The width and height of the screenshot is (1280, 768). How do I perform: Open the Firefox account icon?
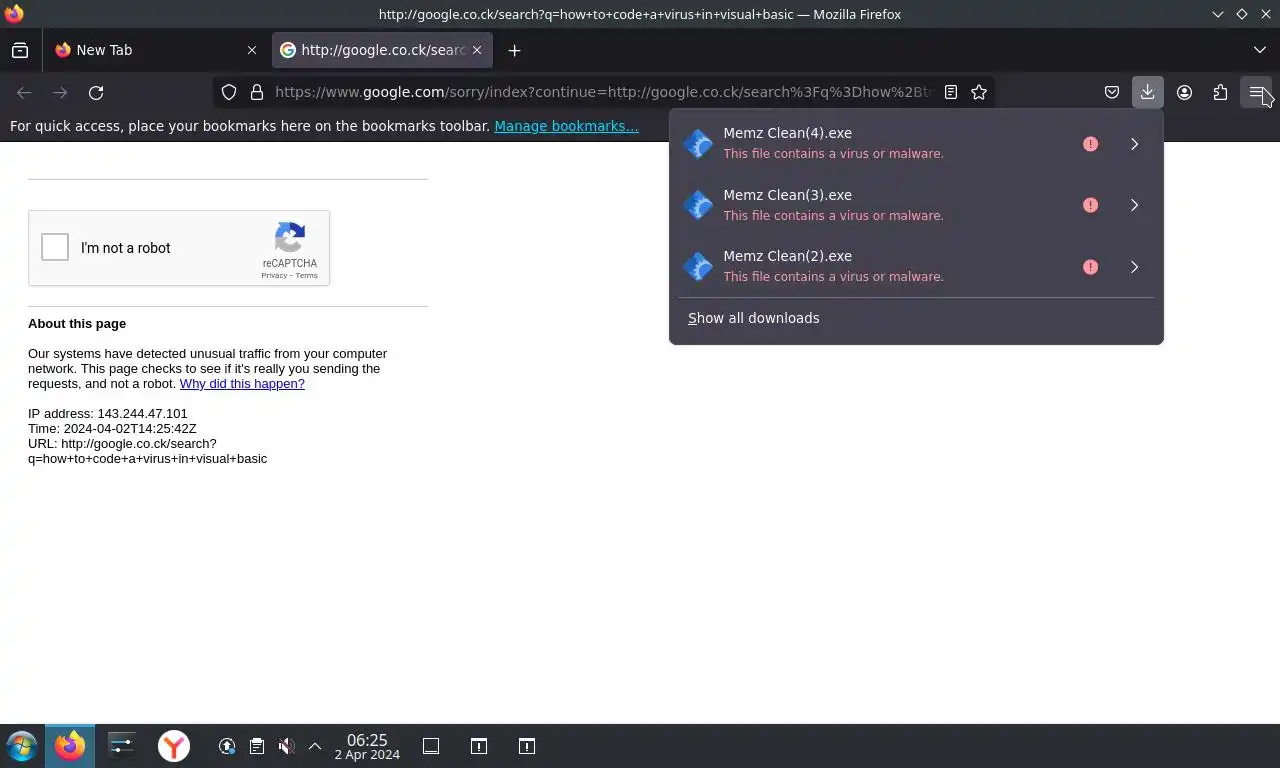1184,92
